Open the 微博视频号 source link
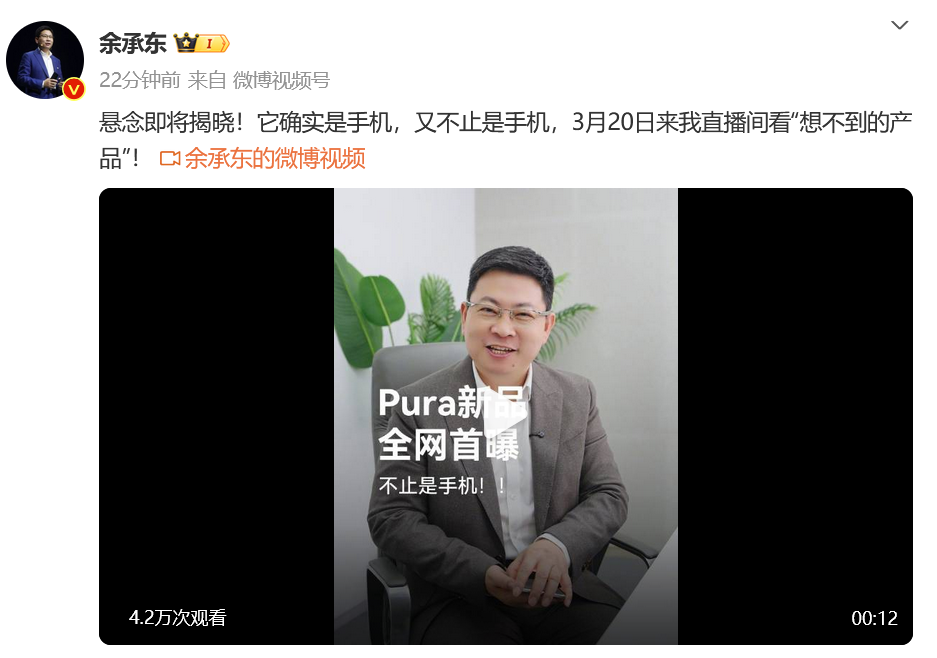The width and height of the screenshot is (937, 658). 281,80
